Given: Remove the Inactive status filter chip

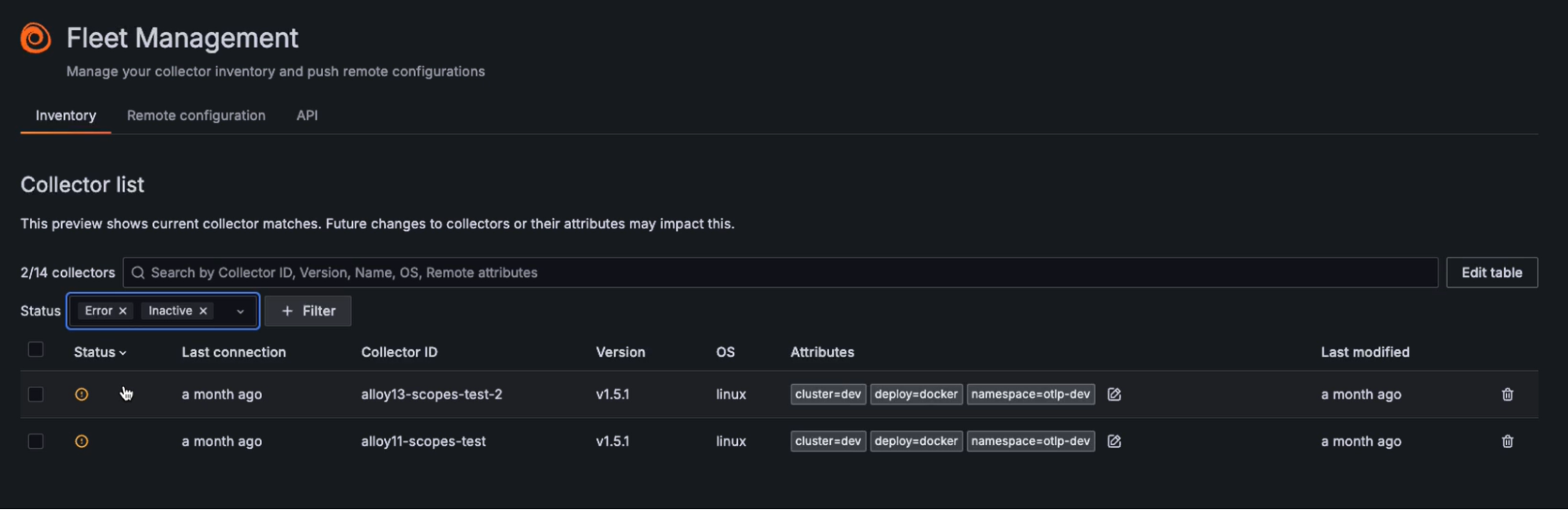Looking at the screenshot, I should [203, 311].
